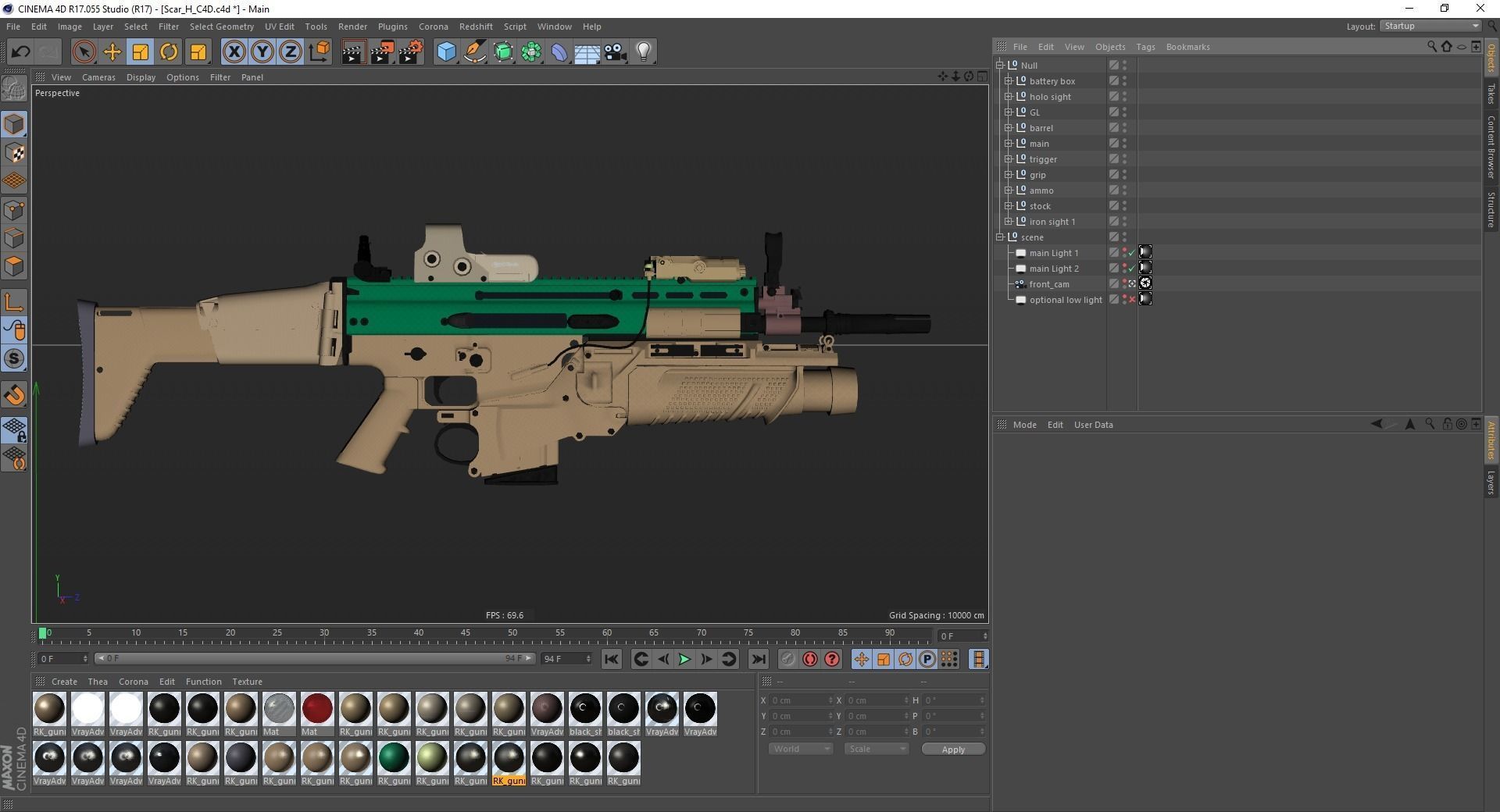The width and height of the screenshot is (1500, 812).
Task: Expand the battery box object
Action: point(1008,81)
